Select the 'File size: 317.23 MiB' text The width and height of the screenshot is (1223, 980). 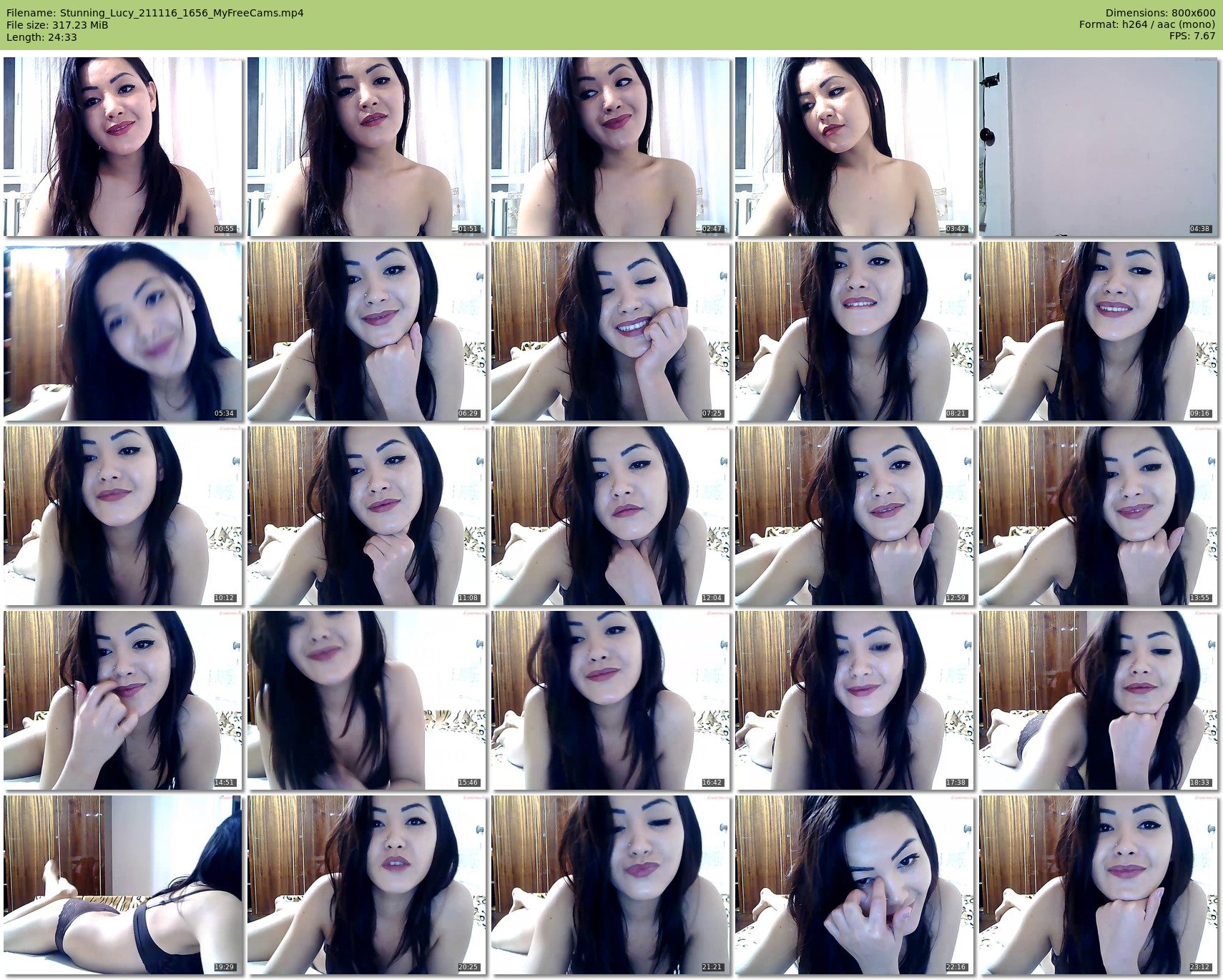[57, 25]
